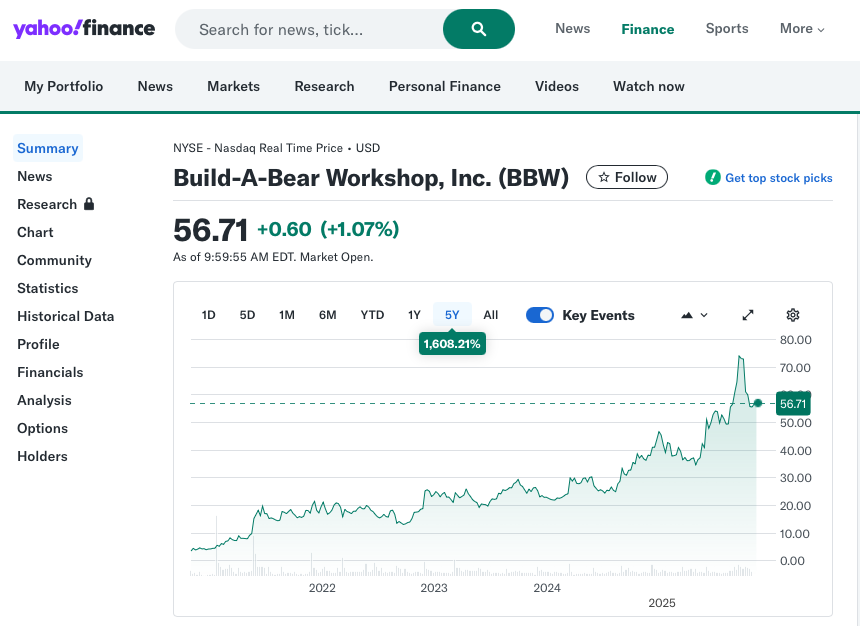Expand the chart to full screen

tap(748, 315)
